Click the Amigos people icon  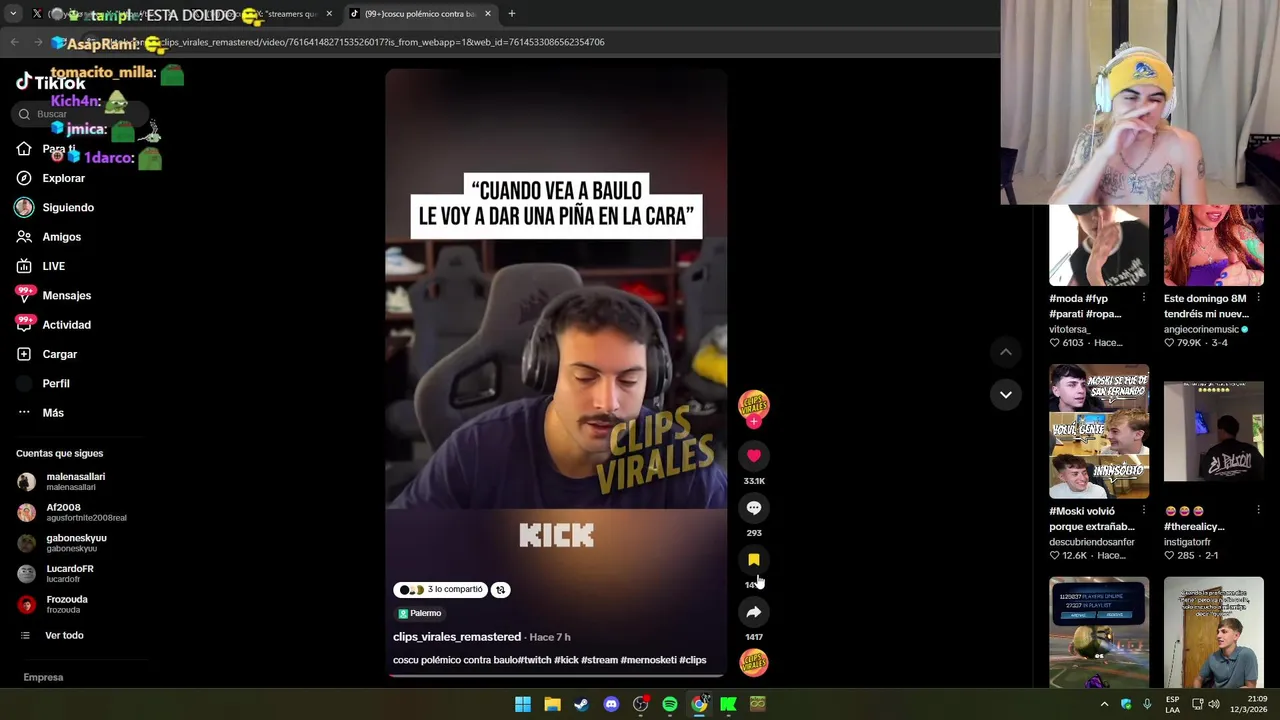point(24,237)
